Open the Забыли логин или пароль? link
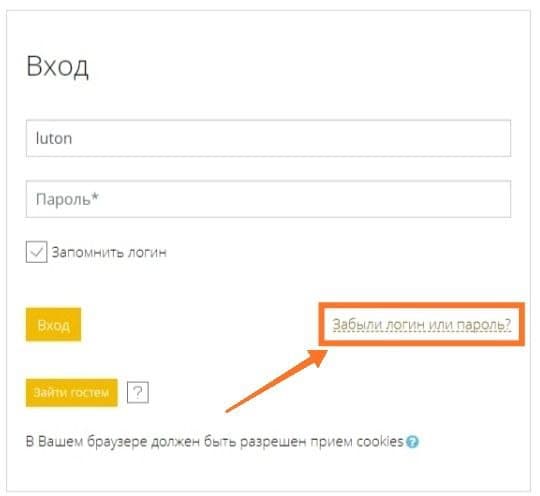The height and width of the screenshot is (496, 540). (x=422, y=325)
